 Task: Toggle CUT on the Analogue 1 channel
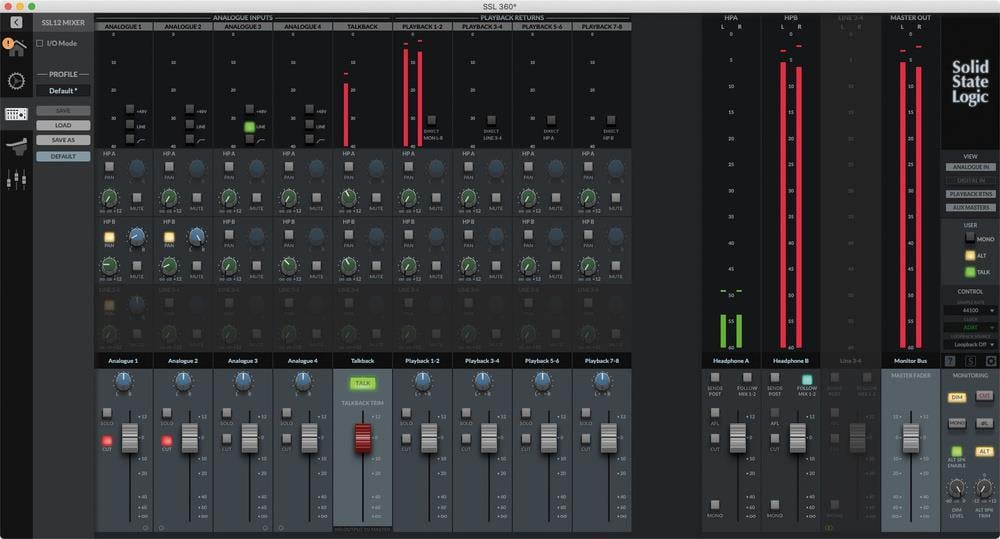[106, 439]
